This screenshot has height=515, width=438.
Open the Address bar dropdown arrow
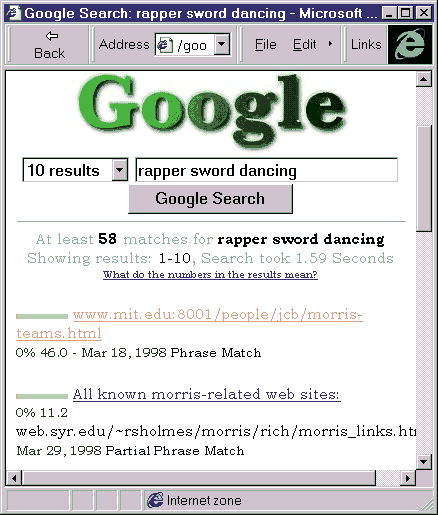pos(222,44)
